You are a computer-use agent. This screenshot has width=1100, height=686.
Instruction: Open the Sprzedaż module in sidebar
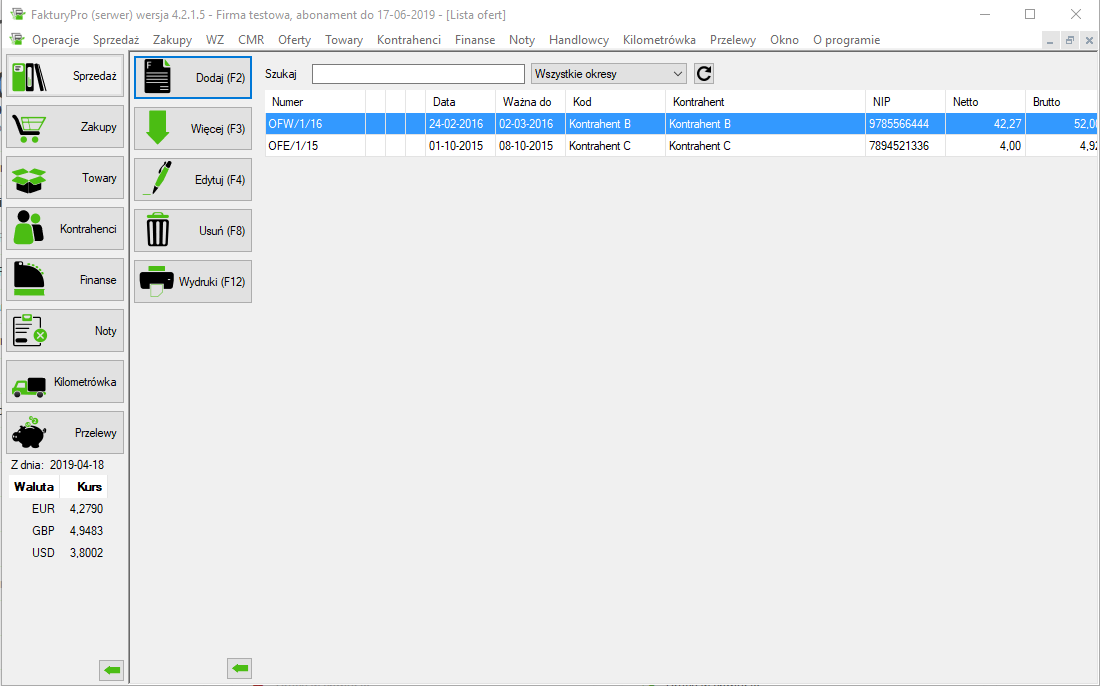(65, 76)
